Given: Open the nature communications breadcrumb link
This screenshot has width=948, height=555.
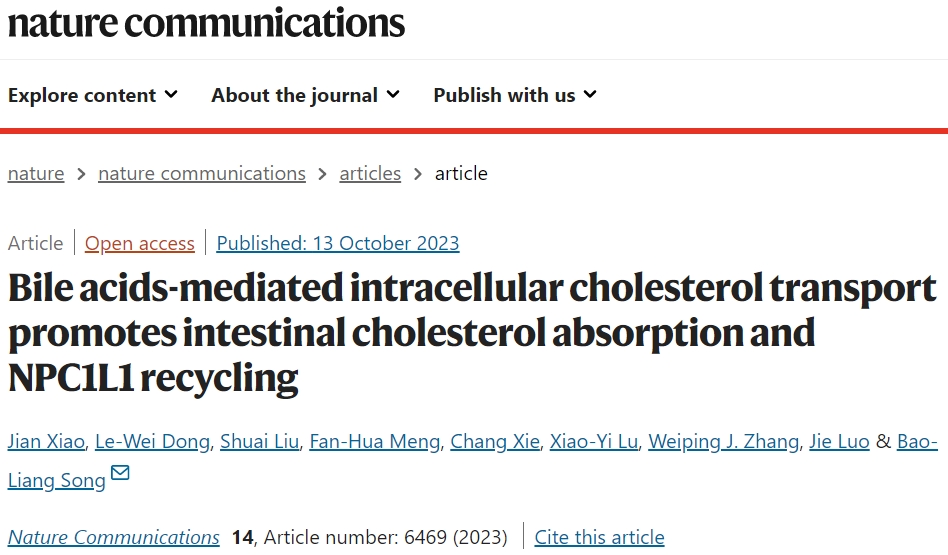Looking at the screenshot, I should pos(202,174).
